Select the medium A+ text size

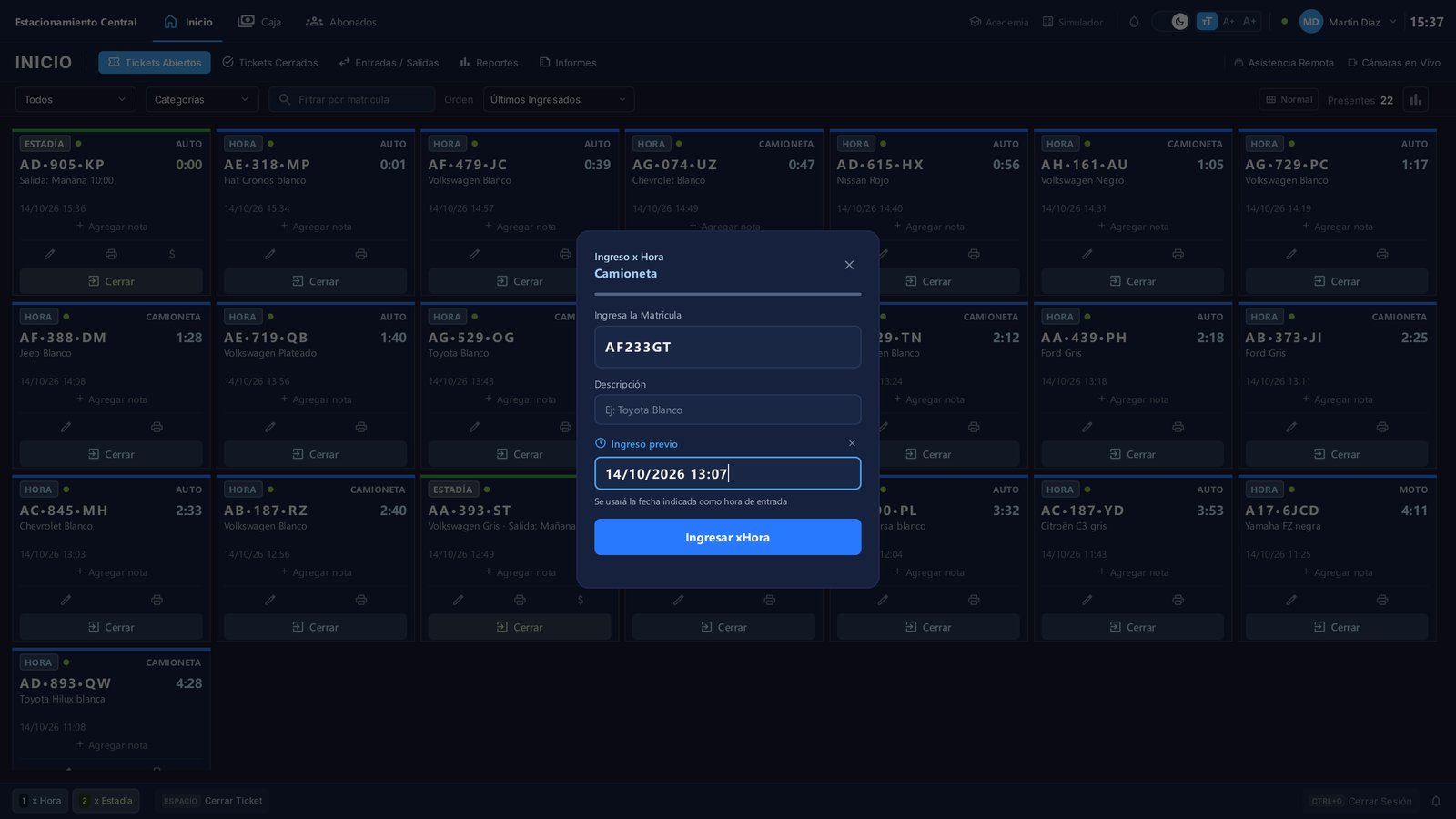pyautogui.click(x=1228, y=22)
